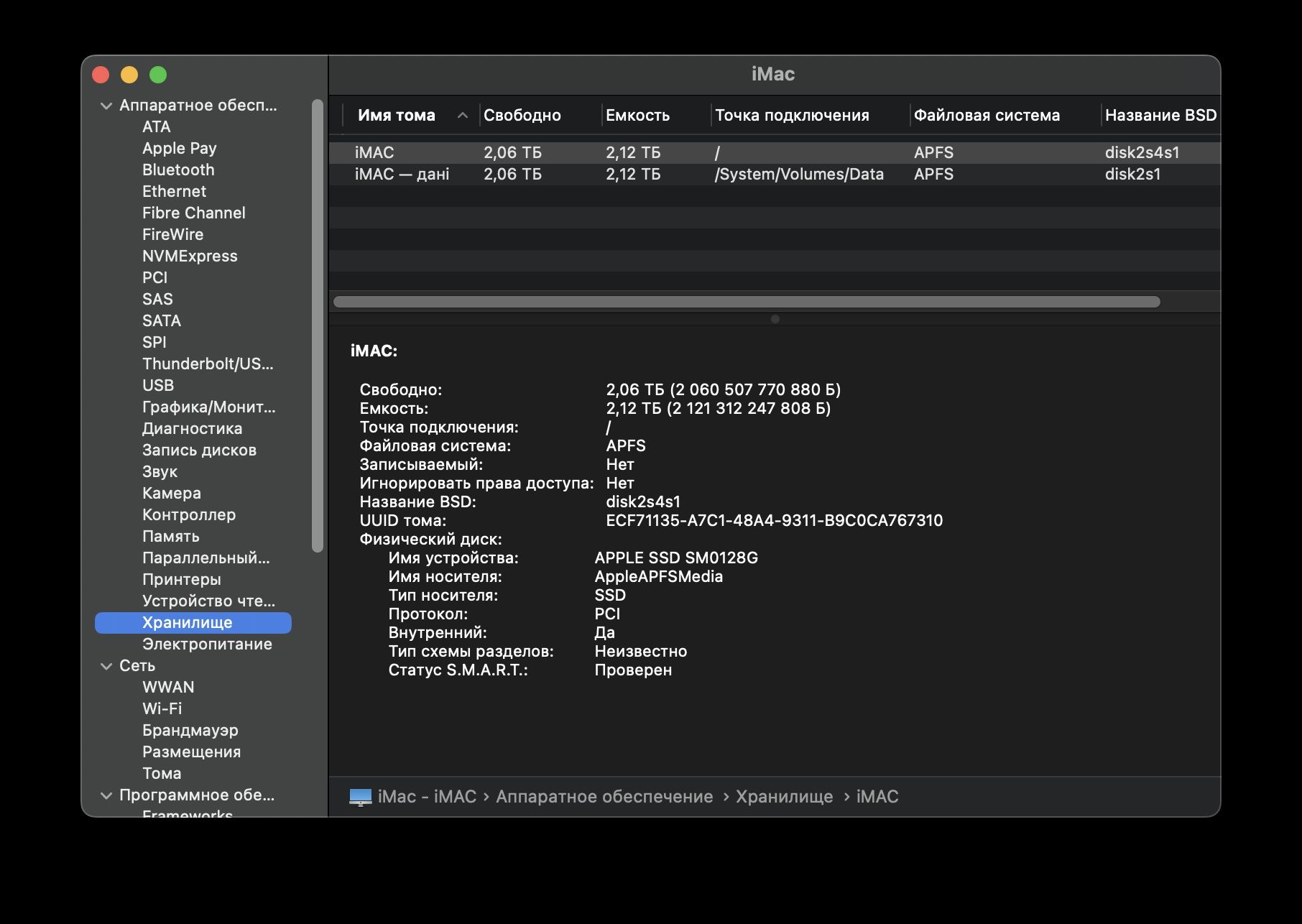Screen dimensions: 1302x924
Task: Select the iMAC — дані volume row
Action: (775, 175)
